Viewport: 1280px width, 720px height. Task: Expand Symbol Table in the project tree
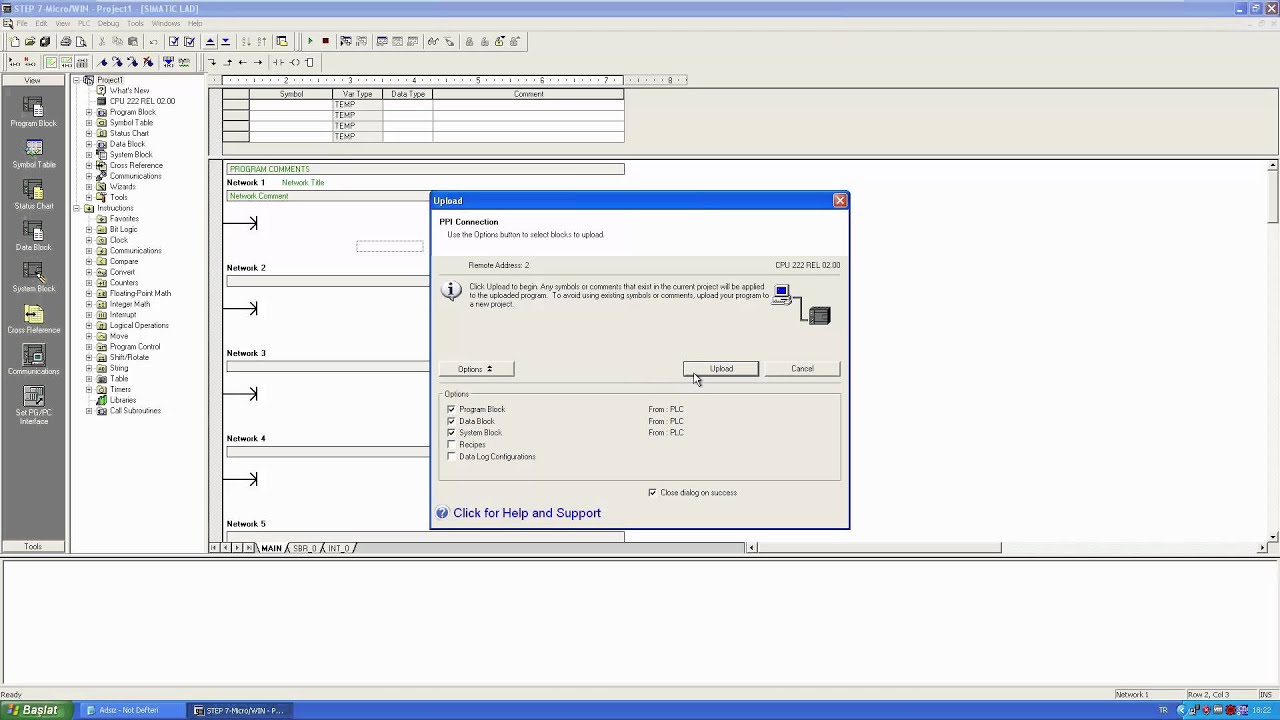coord(89,123)
